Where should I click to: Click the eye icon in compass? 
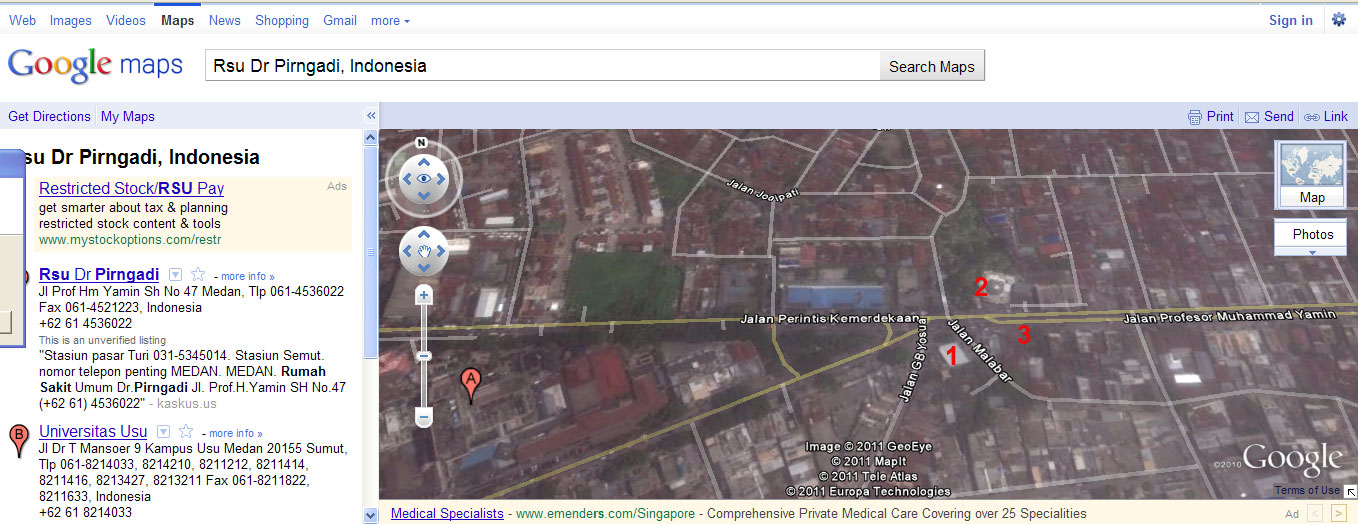424,179
